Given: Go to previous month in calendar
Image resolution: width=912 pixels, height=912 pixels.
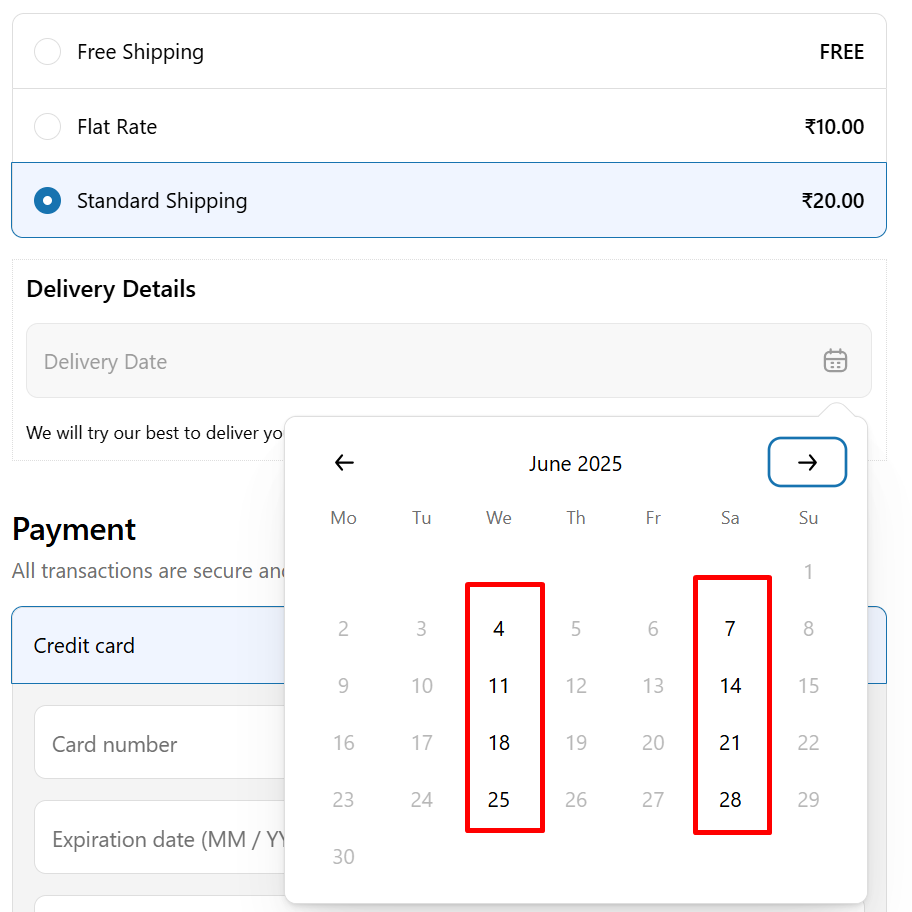Looking at the screenshot, I should (x=344, y=462).
